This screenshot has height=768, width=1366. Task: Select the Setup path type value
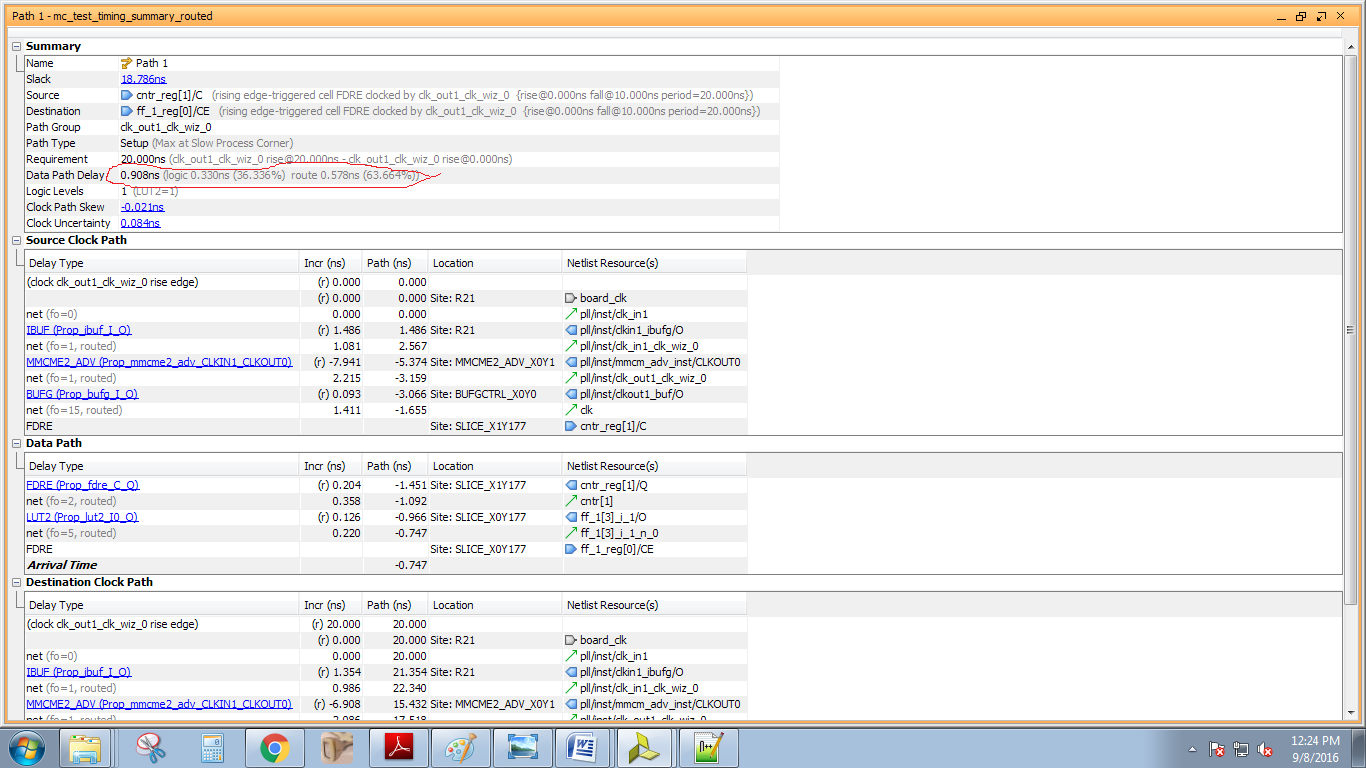click(134, 143)
